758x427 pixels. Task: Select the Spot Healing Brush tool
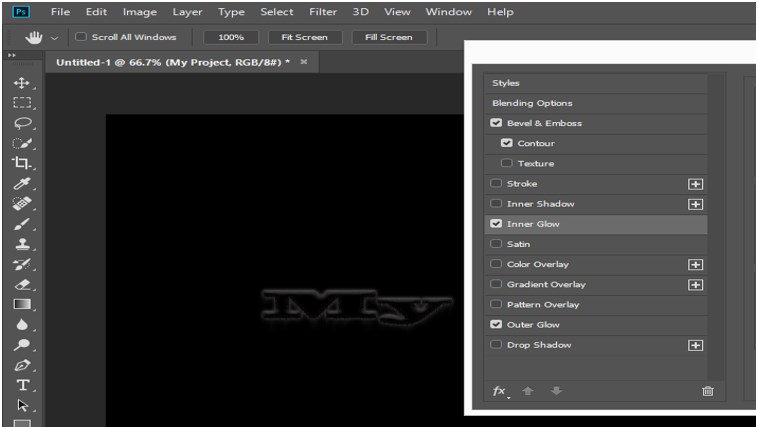click(x=22, y=204)
